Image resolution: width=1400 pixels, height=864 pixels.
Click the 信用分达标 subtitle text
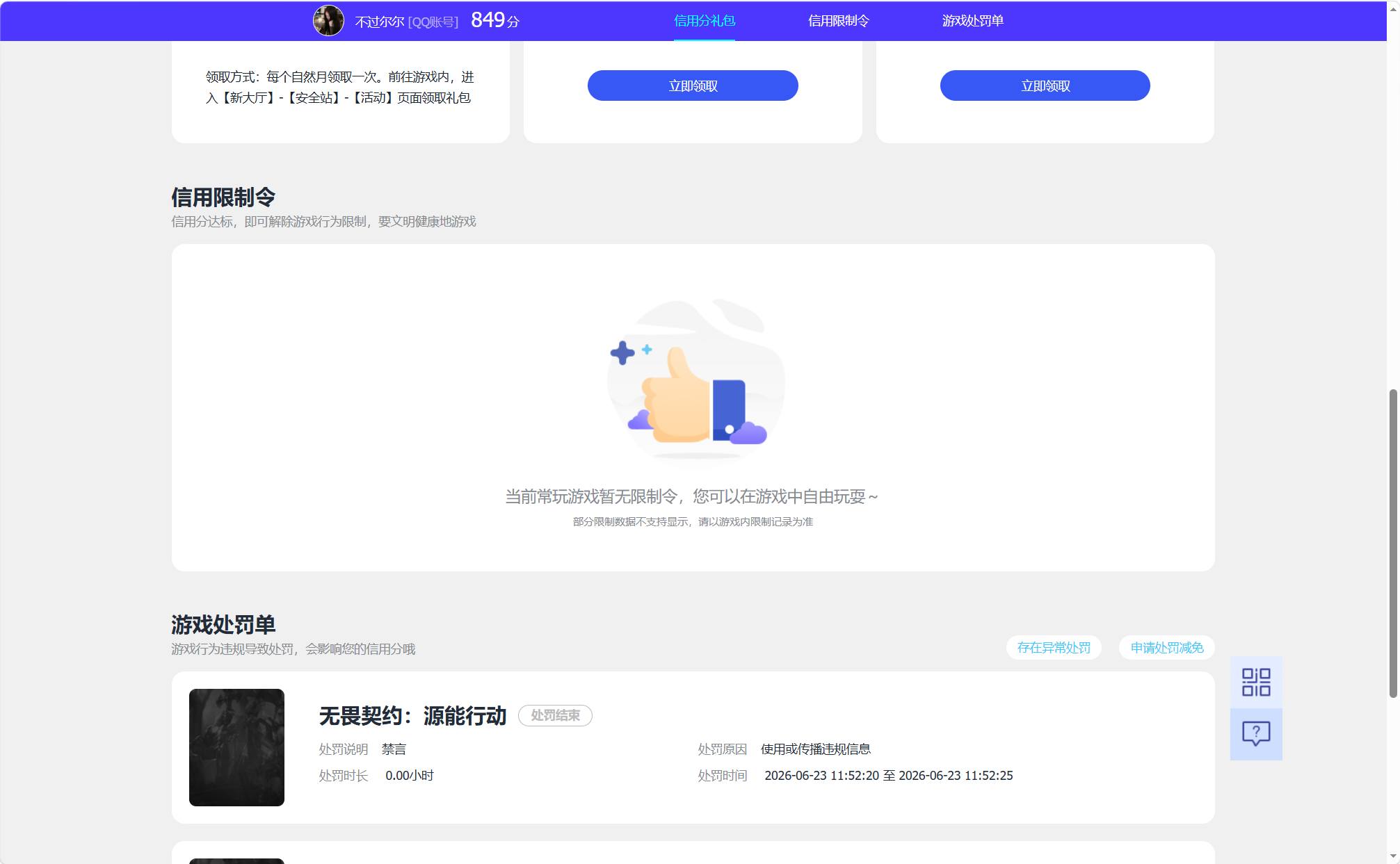click(x=323, y=221)
